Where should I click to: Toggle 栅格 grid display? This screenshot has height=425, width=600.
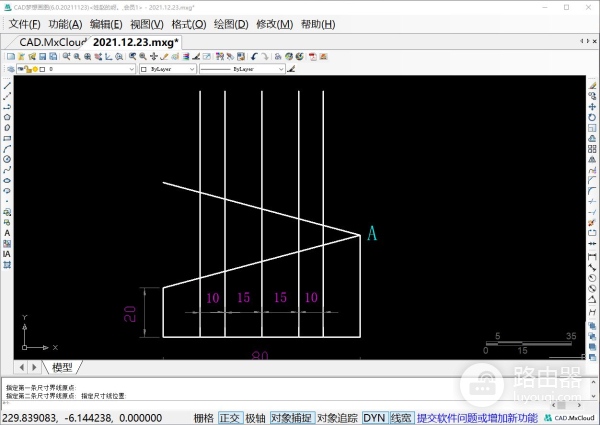(203, 417)
